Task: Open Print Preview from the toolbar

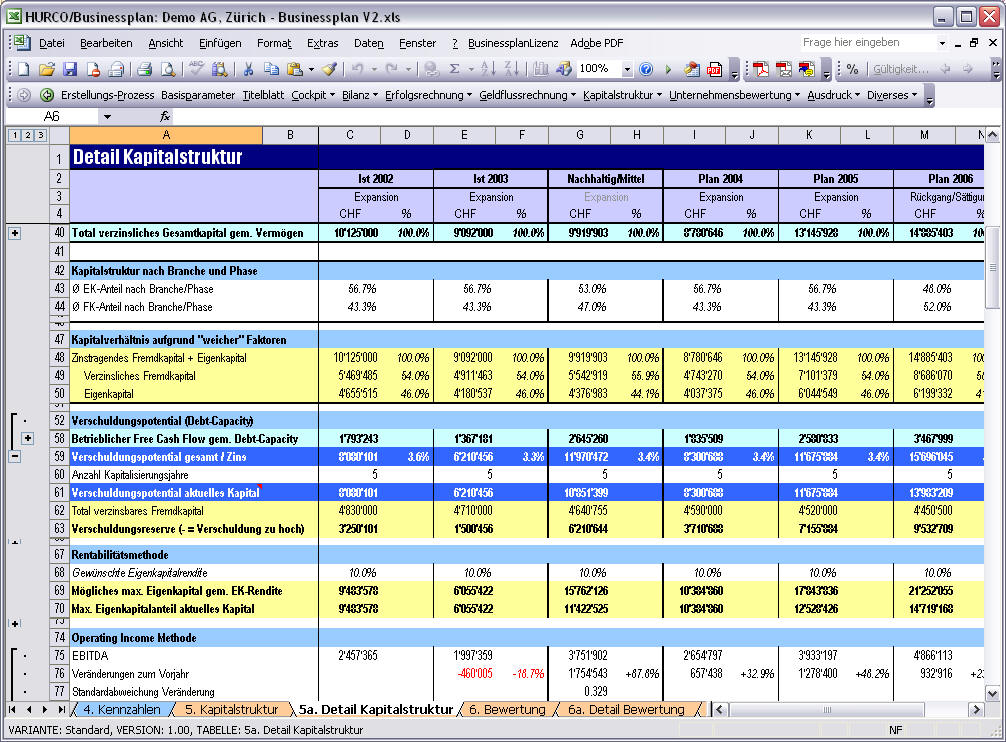Action: [167, 69]
